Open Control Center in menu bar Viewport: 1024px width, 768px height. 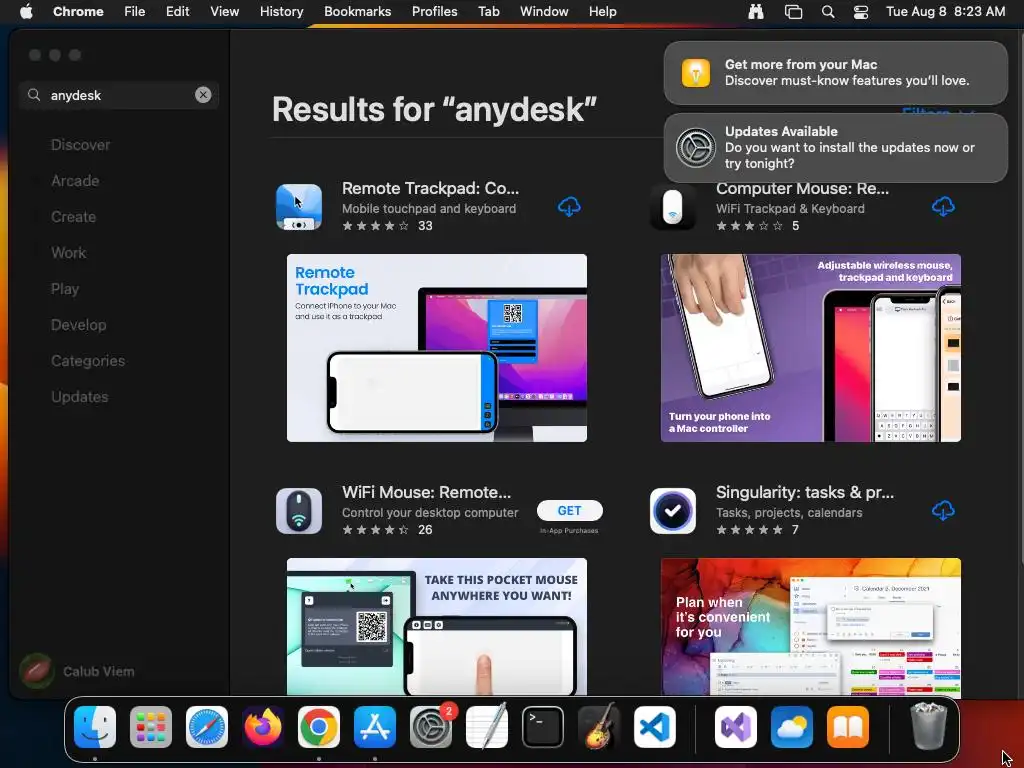tap(861, 11)
